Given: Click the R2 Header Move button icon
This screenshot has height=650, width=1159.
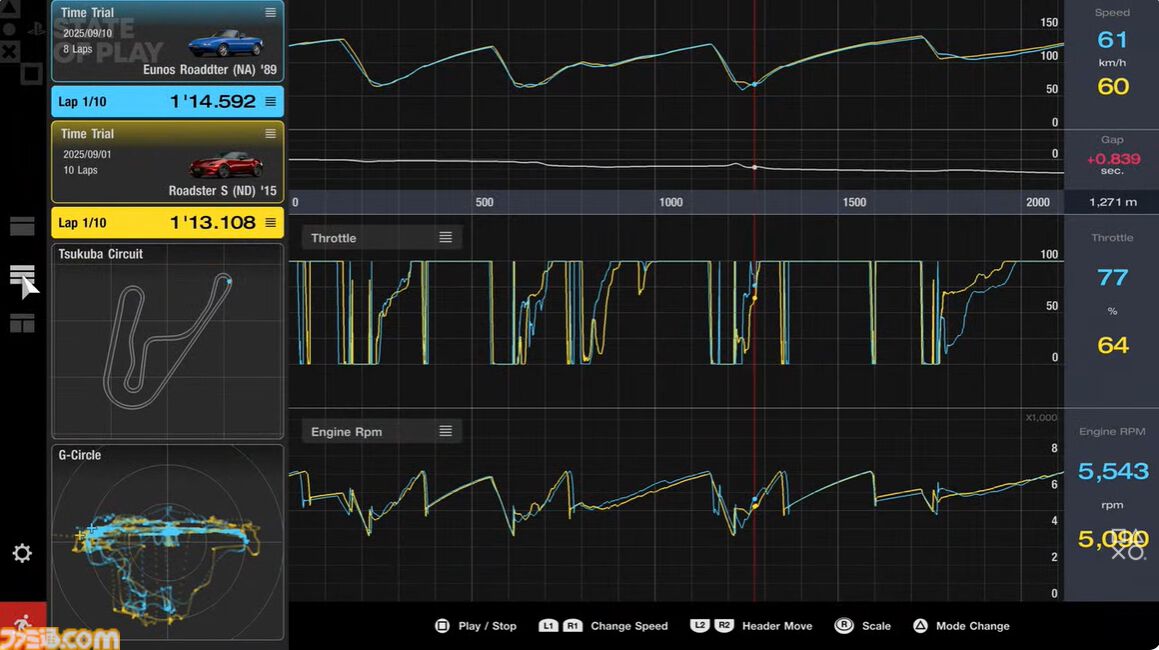Looking at the screenshot, I should click(x=724, y=626).
